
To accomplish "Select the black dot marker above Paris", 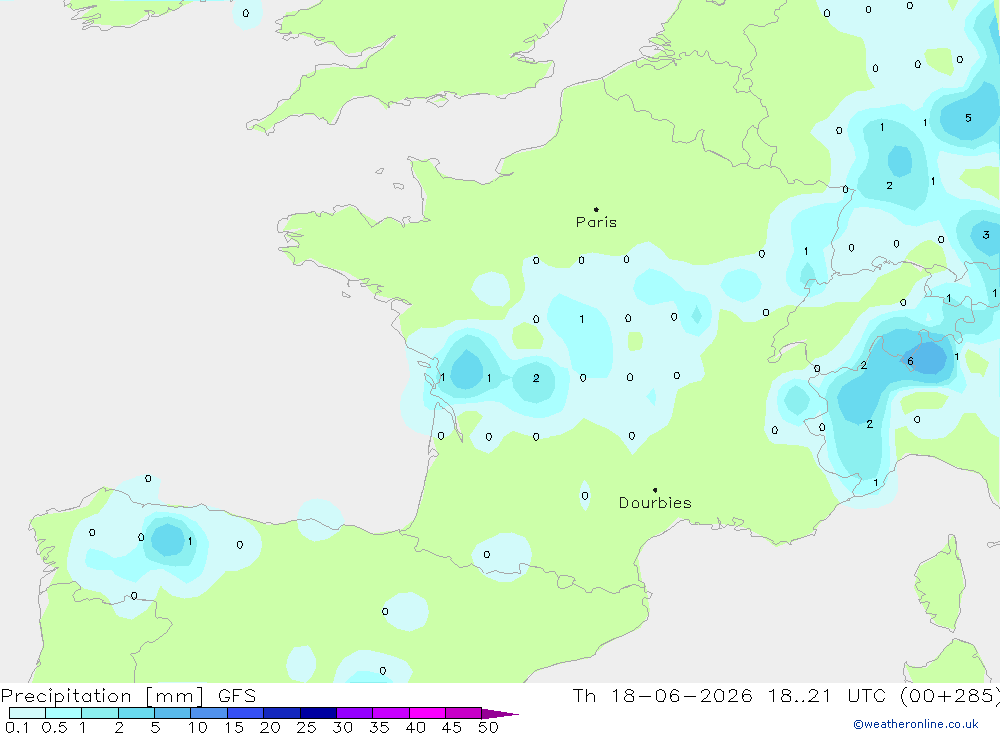I will click(596, 209).
